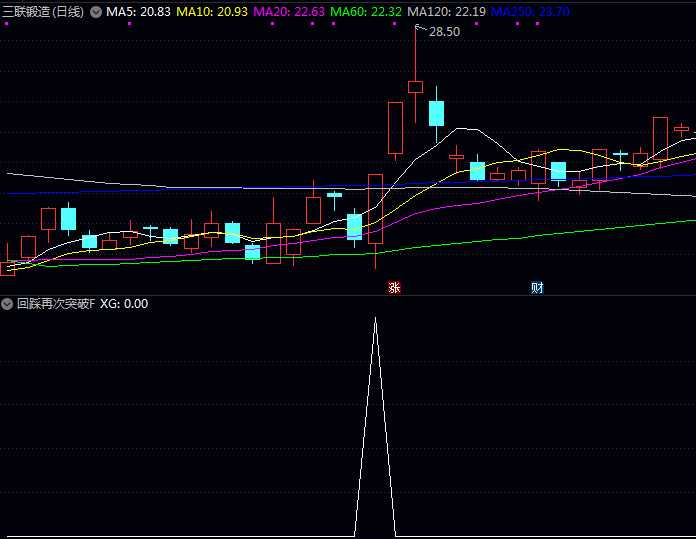Click the 28.50 high price label
696x539 pixels.
point(445,32)
